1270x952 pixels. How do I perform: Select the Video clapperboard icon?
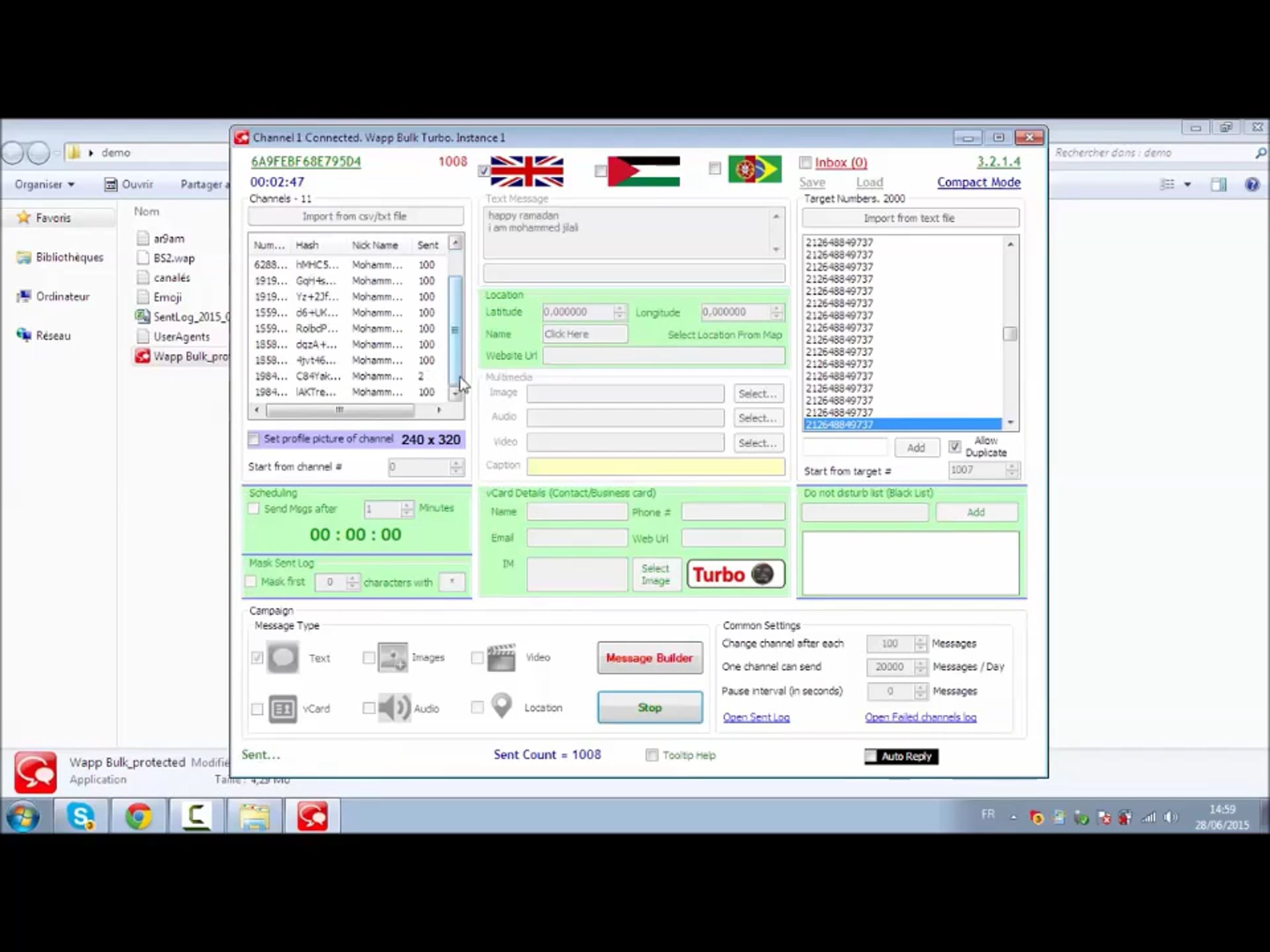pyautogui.click(x=501, y=657)
